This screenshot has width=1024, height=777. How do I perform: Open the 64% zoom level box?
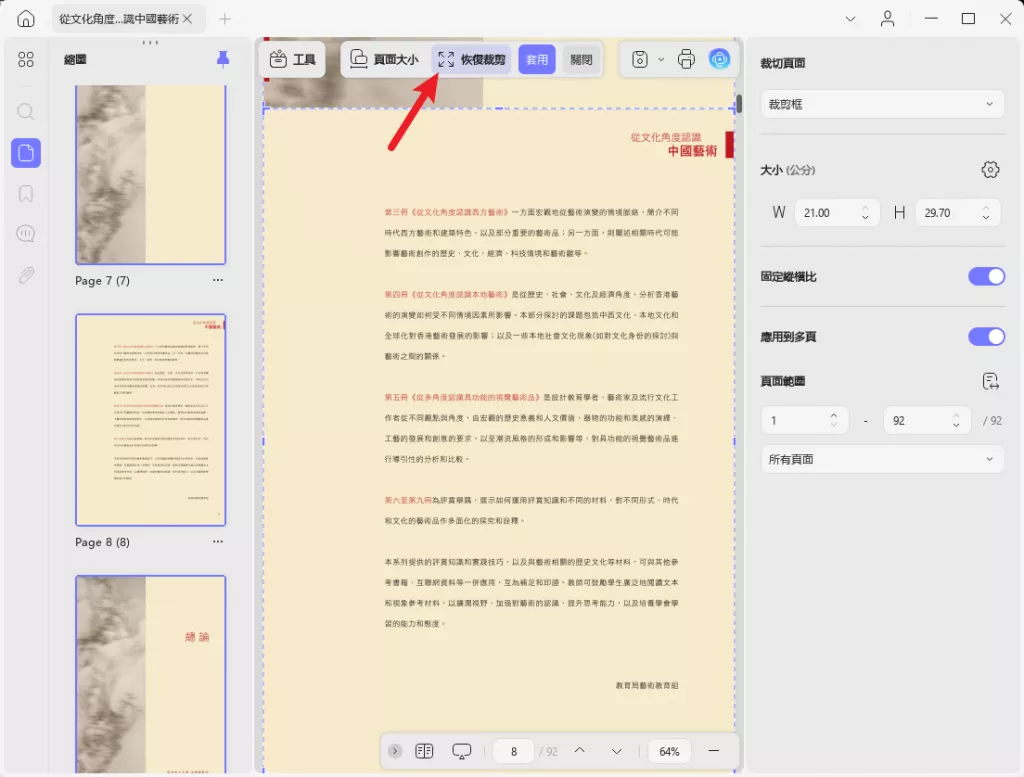coord(669,752)
